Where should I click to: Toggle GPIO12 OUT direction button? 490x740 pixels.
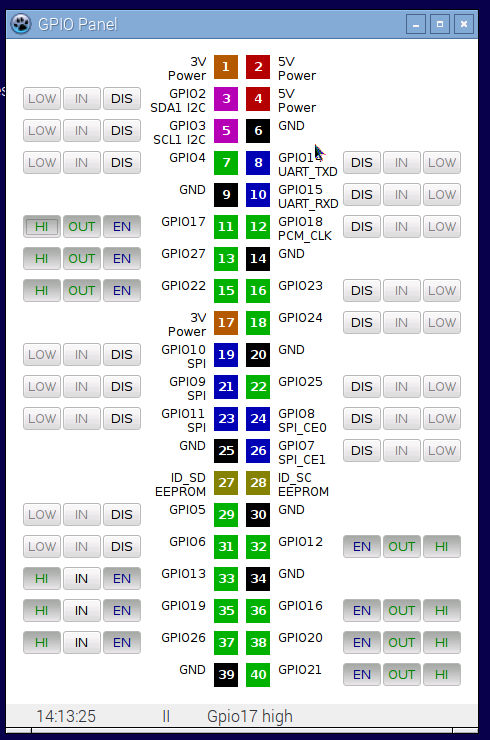tap(402, 547)
